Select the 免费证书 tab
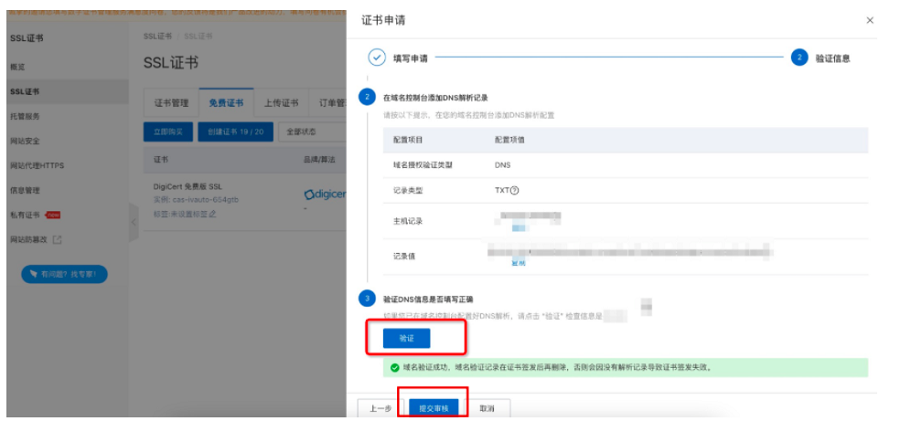This screenshot has height=421, width=900. click(226, 103)
